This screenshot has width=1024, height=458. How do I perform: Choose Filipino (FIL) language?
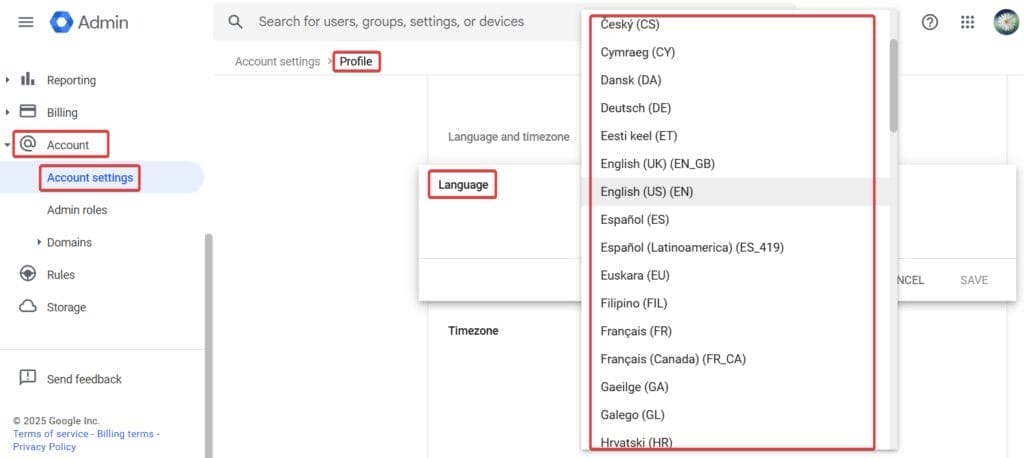[735, 303]
